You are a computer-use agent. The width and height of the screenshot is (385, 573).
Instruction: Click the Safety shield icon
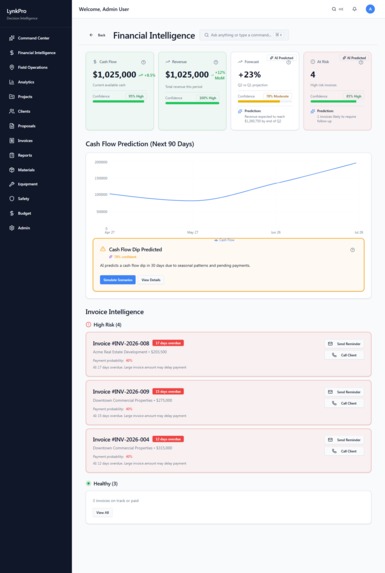[x=12, y=198]
